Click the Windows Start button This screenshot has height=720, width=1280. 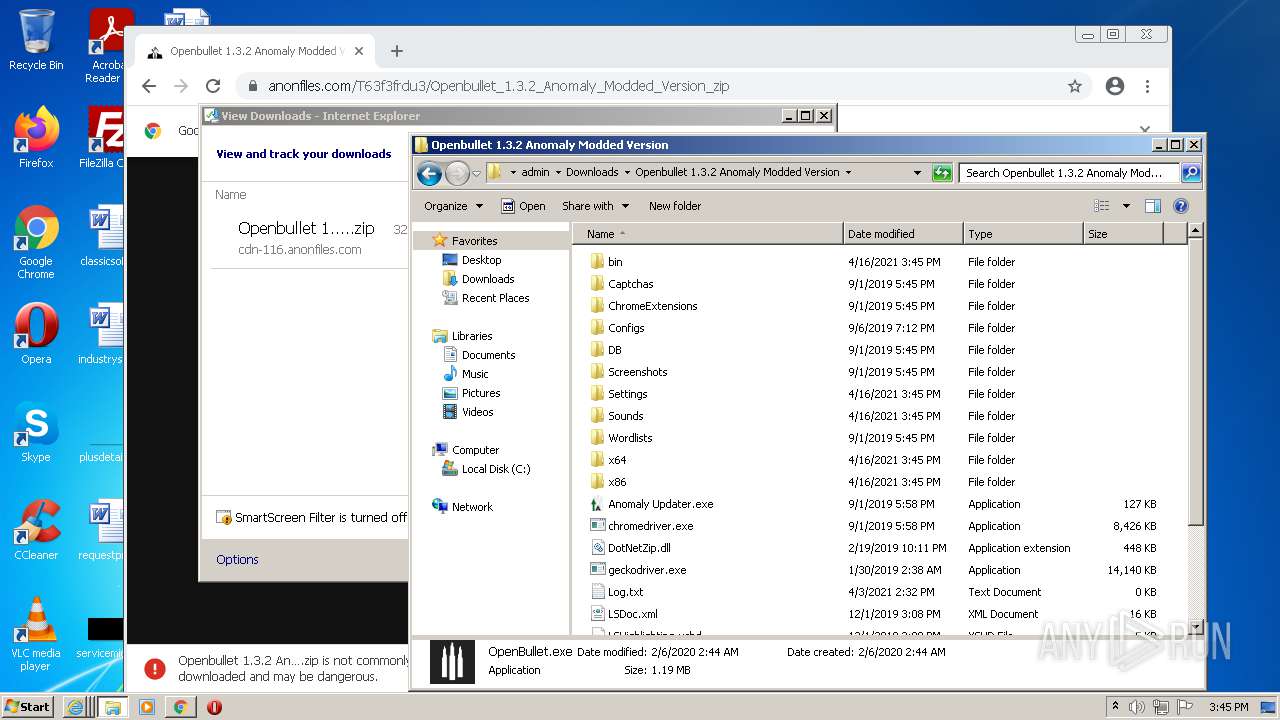pyautogui.click(x=28, y=706)
